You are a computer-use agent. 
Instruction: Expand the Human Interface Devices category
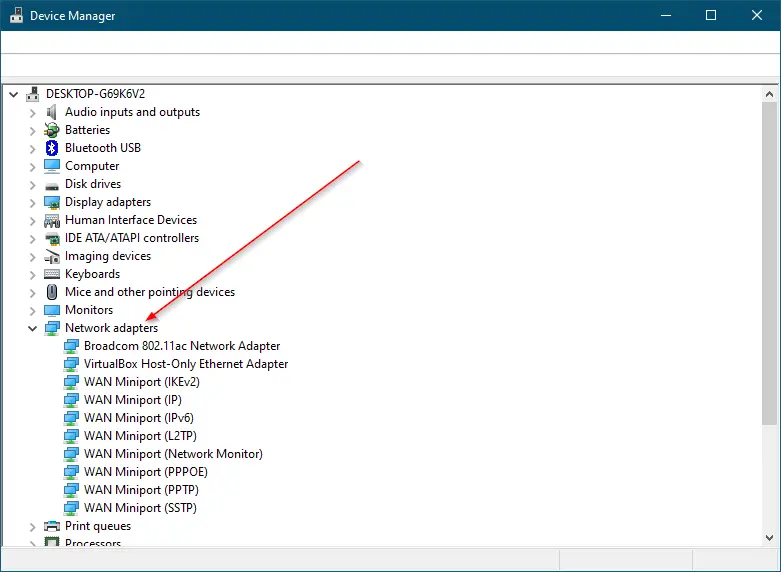point(33,221)
